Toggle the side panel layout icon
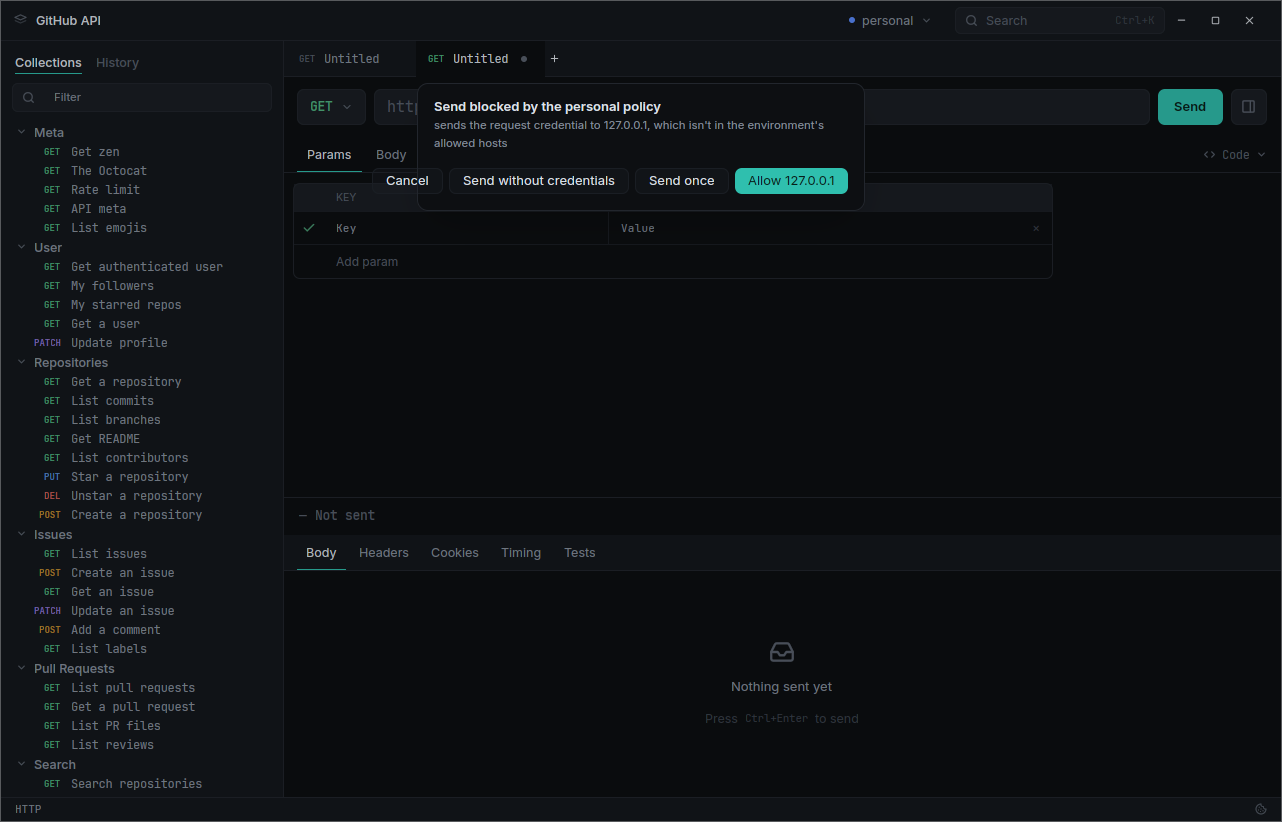Viewport: 1282px width, 822px height. click(x=1249, y=107)
